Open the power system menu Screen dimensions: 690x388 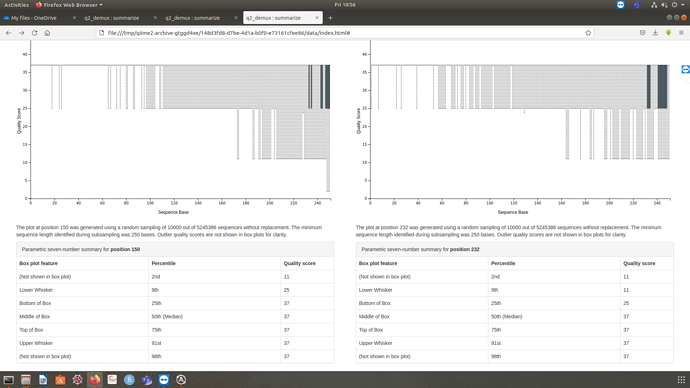[x=675, y=5]
